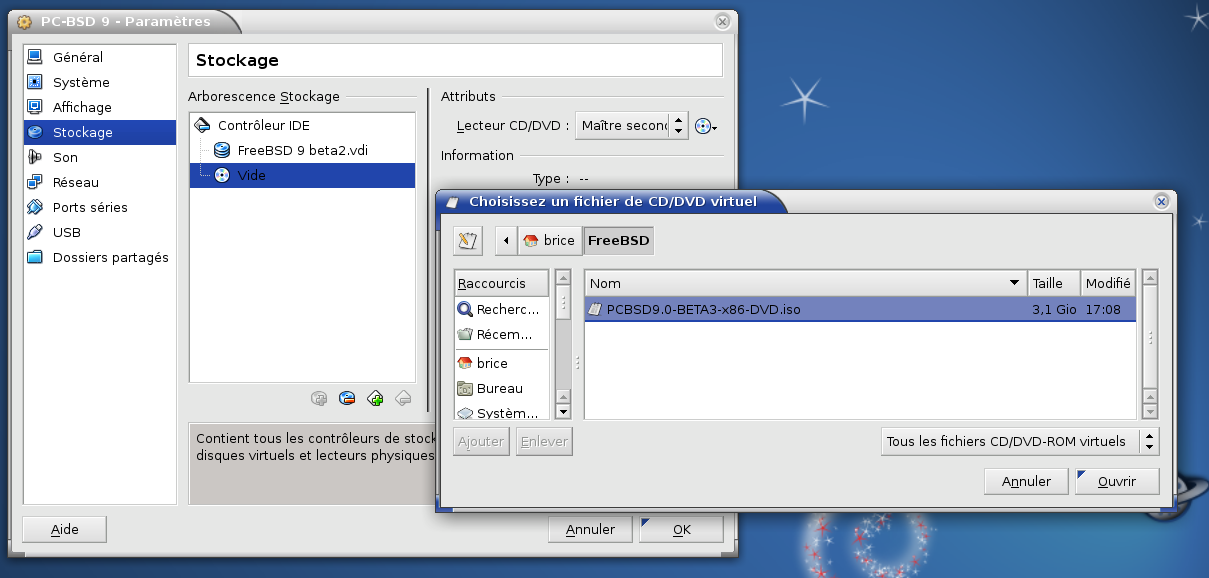This screenshot has height=578, width=1209.
Task: Click the path bar back arrow
Action: (506, 240)
